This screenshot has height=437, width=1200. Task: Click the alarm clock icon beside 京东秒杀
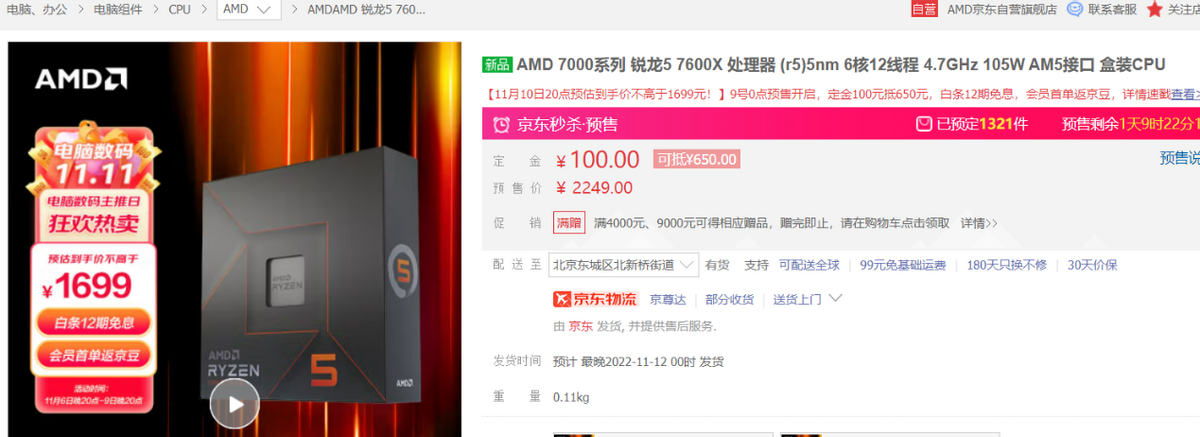[x=500, y=124]
